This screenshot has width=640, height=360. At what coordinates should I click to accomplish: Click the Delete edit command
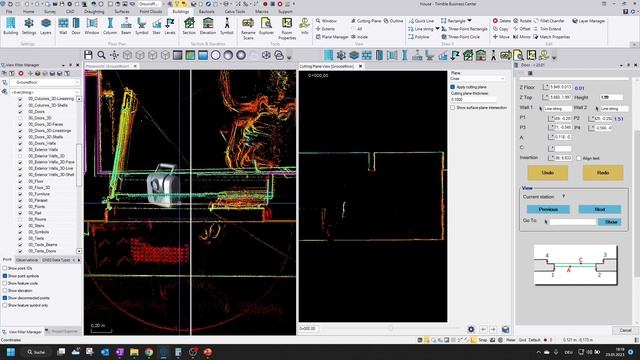[502, 21]
